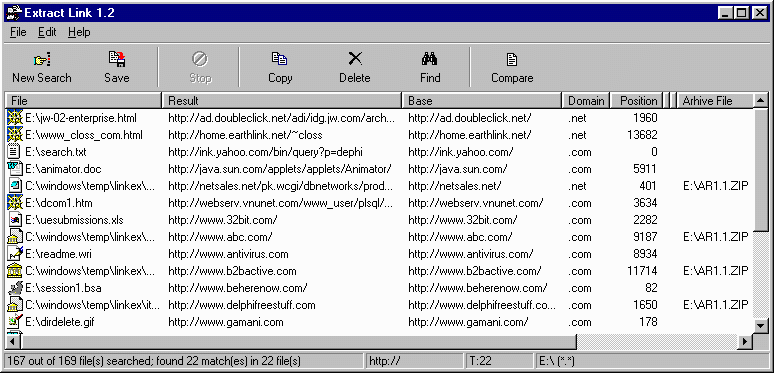Sort by the Result column header
The image size is (774, 373).
point(282,101)
